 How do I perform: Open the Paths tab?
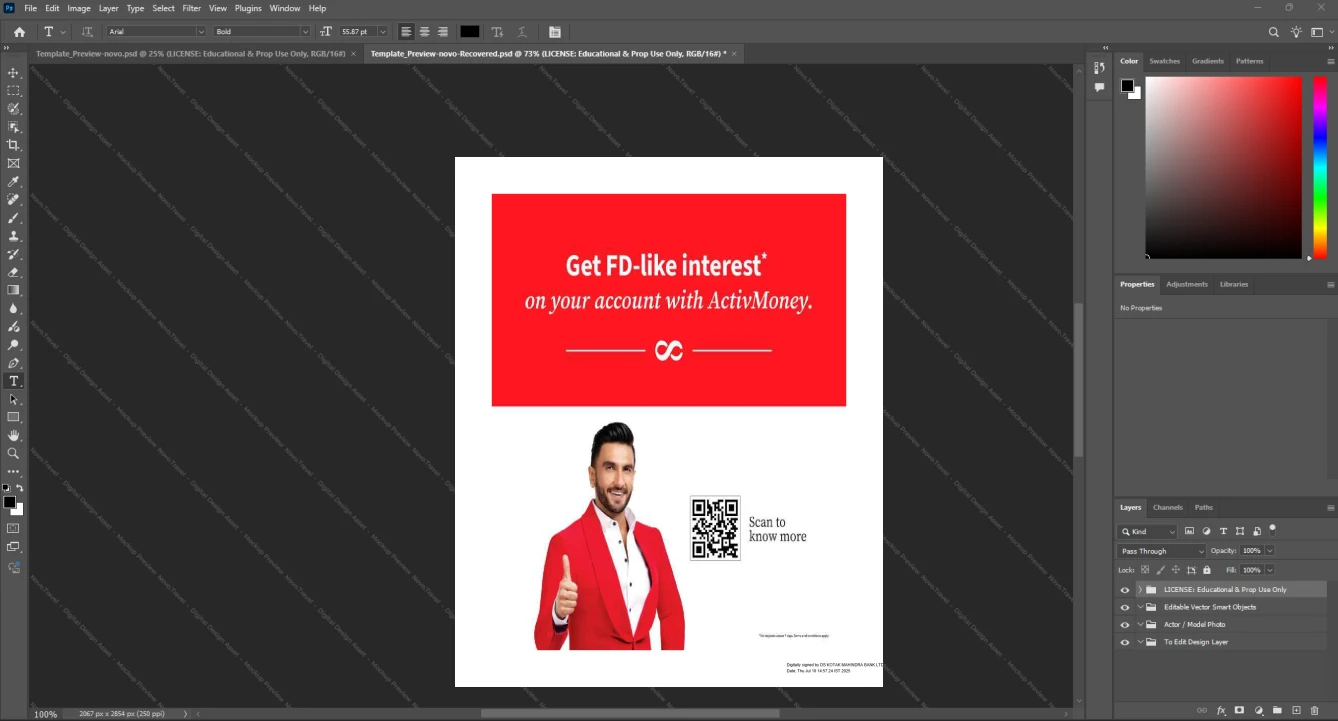click(1204, 507)
